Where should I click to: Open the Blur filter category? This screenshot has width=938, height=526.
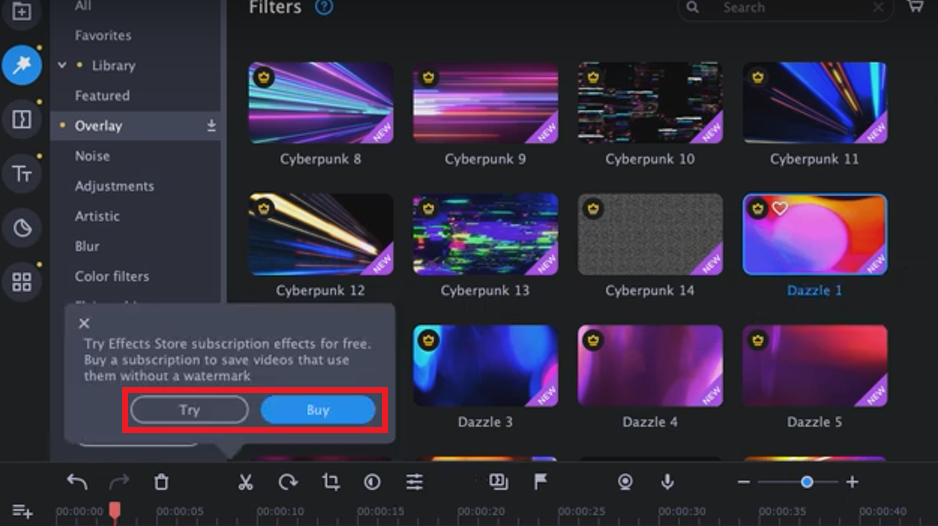[87, 246]
